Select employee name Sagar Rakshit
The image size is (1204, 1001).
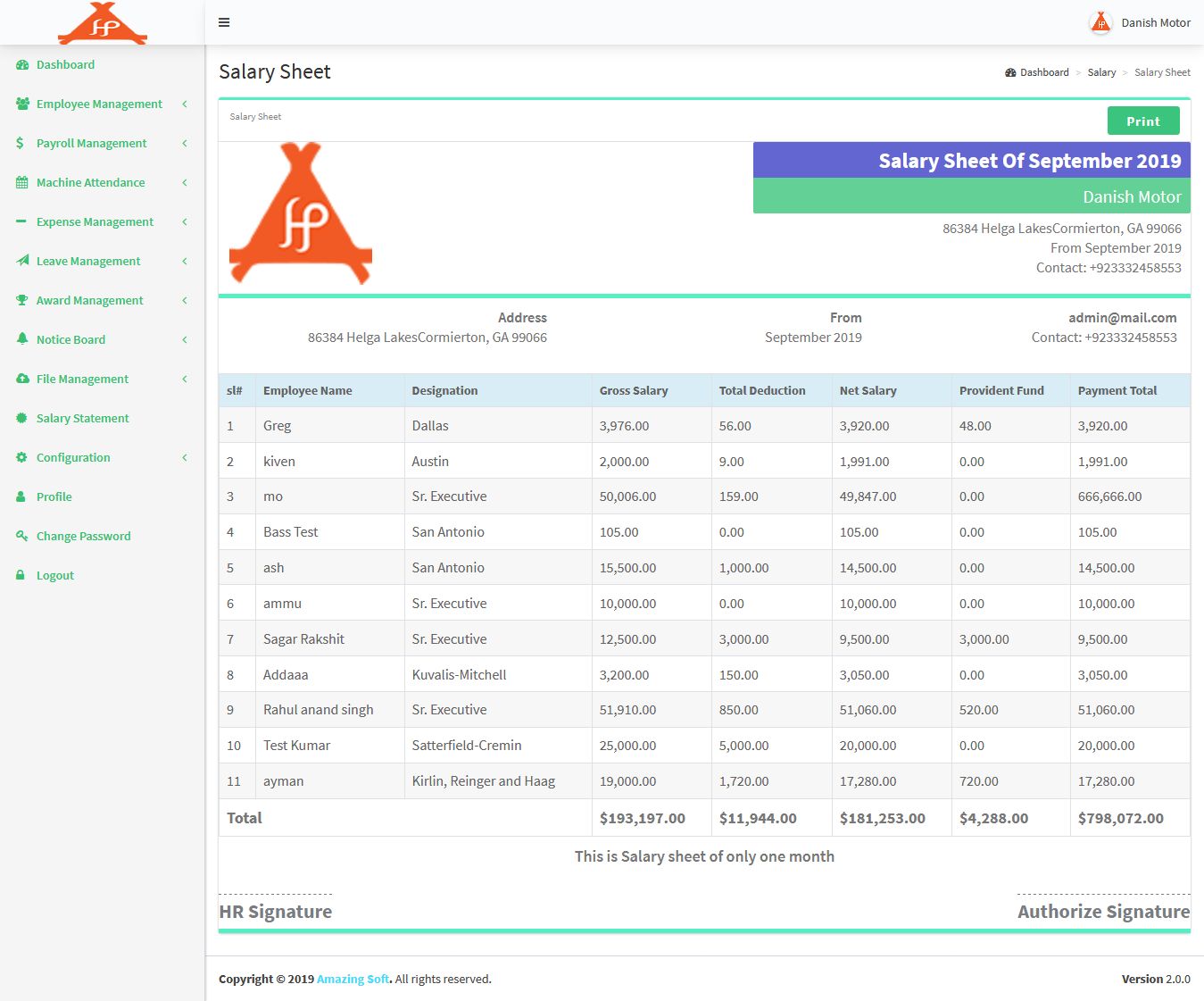(303, 639)
